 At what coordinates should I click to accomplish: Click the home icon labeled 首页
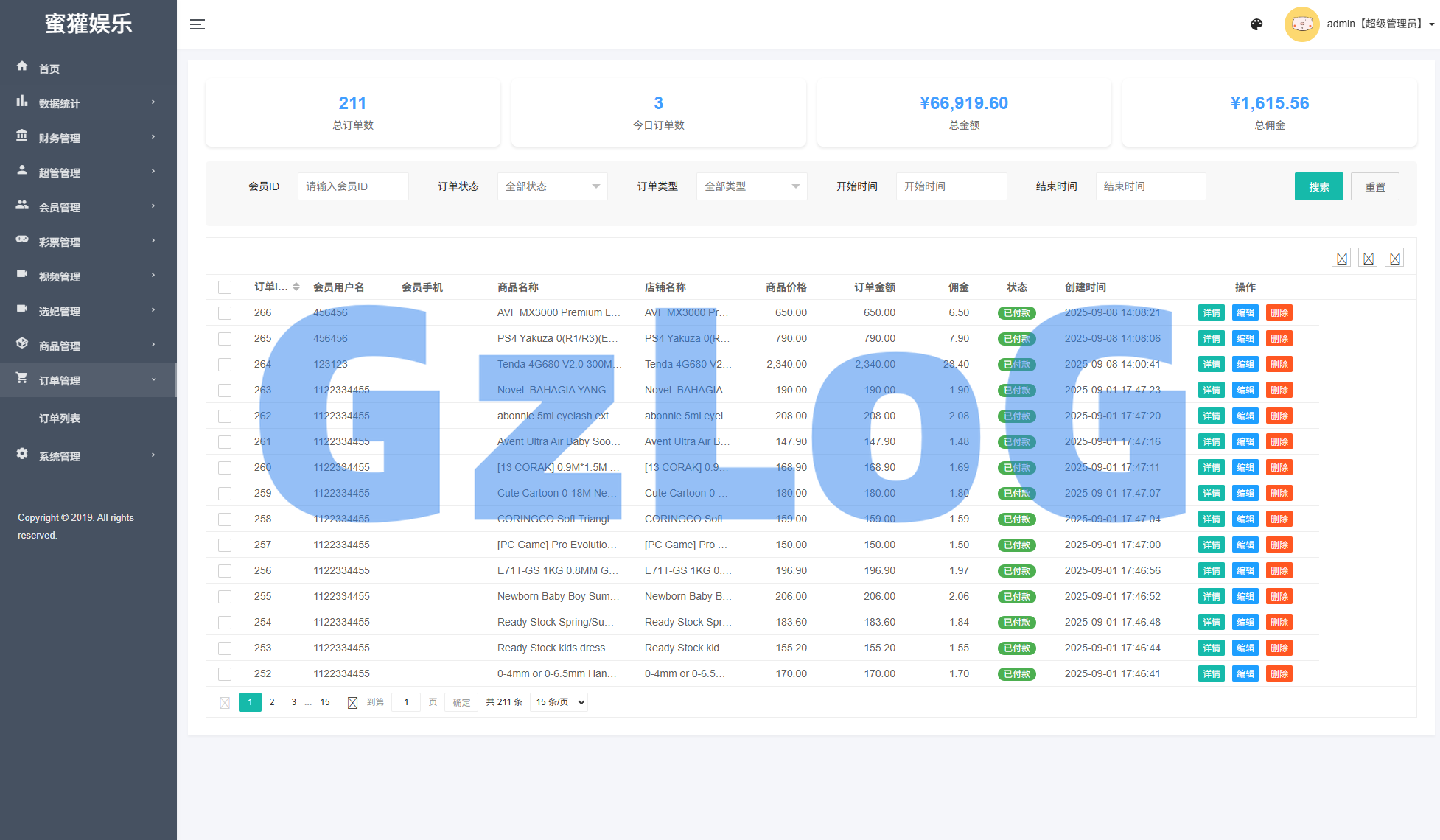point(22,66)
